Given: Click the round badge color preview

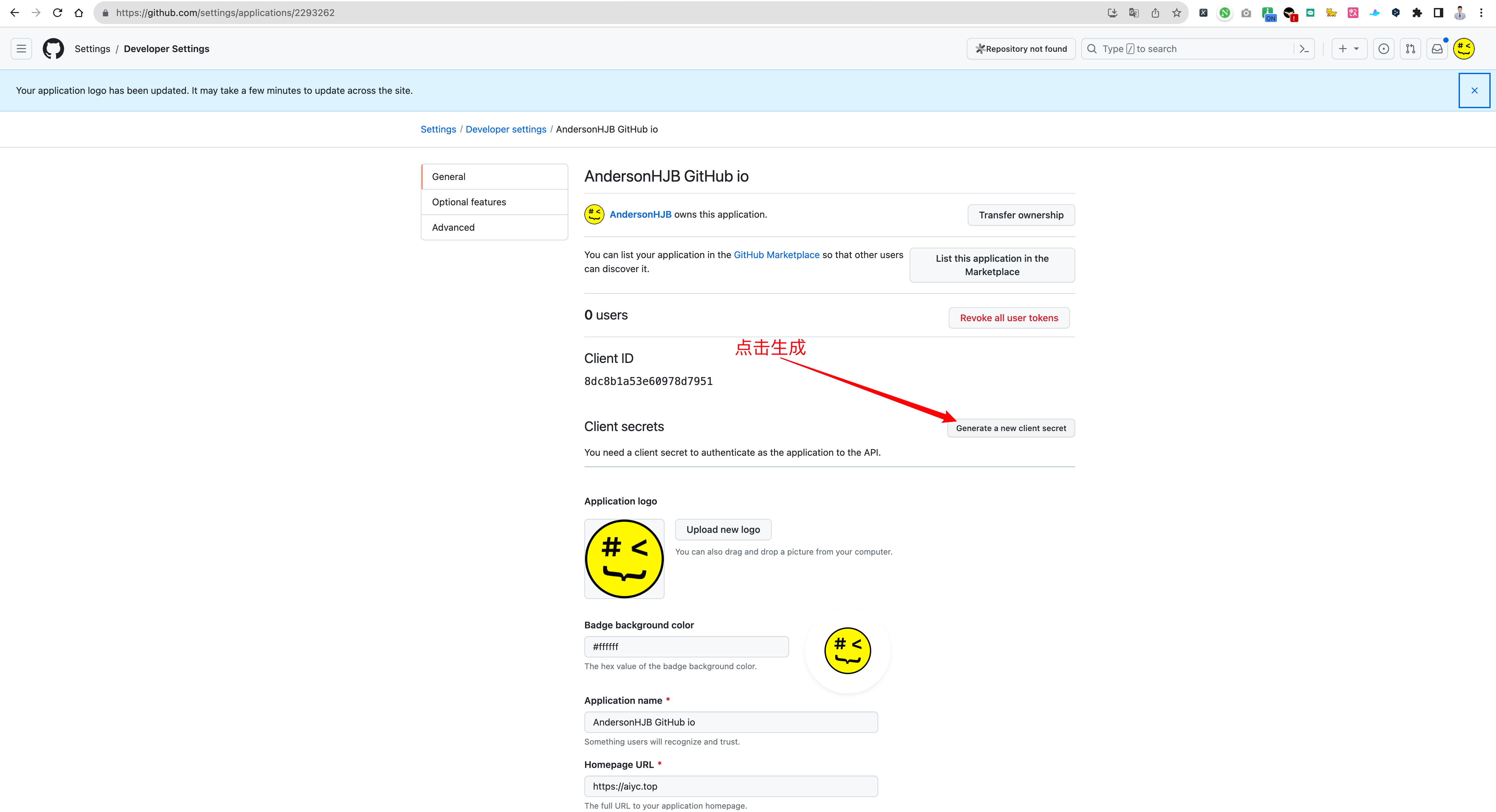Looking at the screenshot, I should coord(847,650).
